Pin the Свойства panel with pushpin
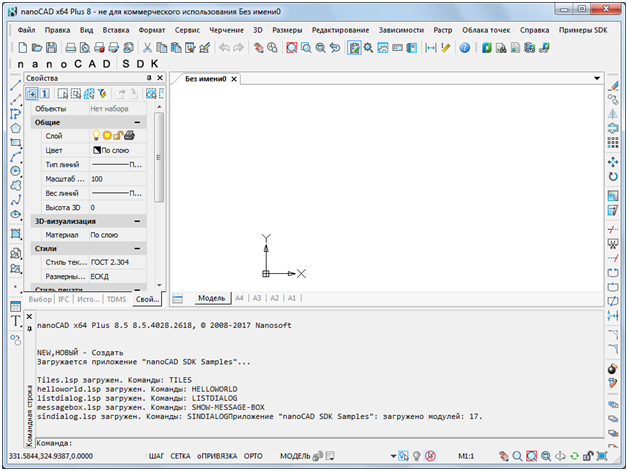 pos(149,78)
